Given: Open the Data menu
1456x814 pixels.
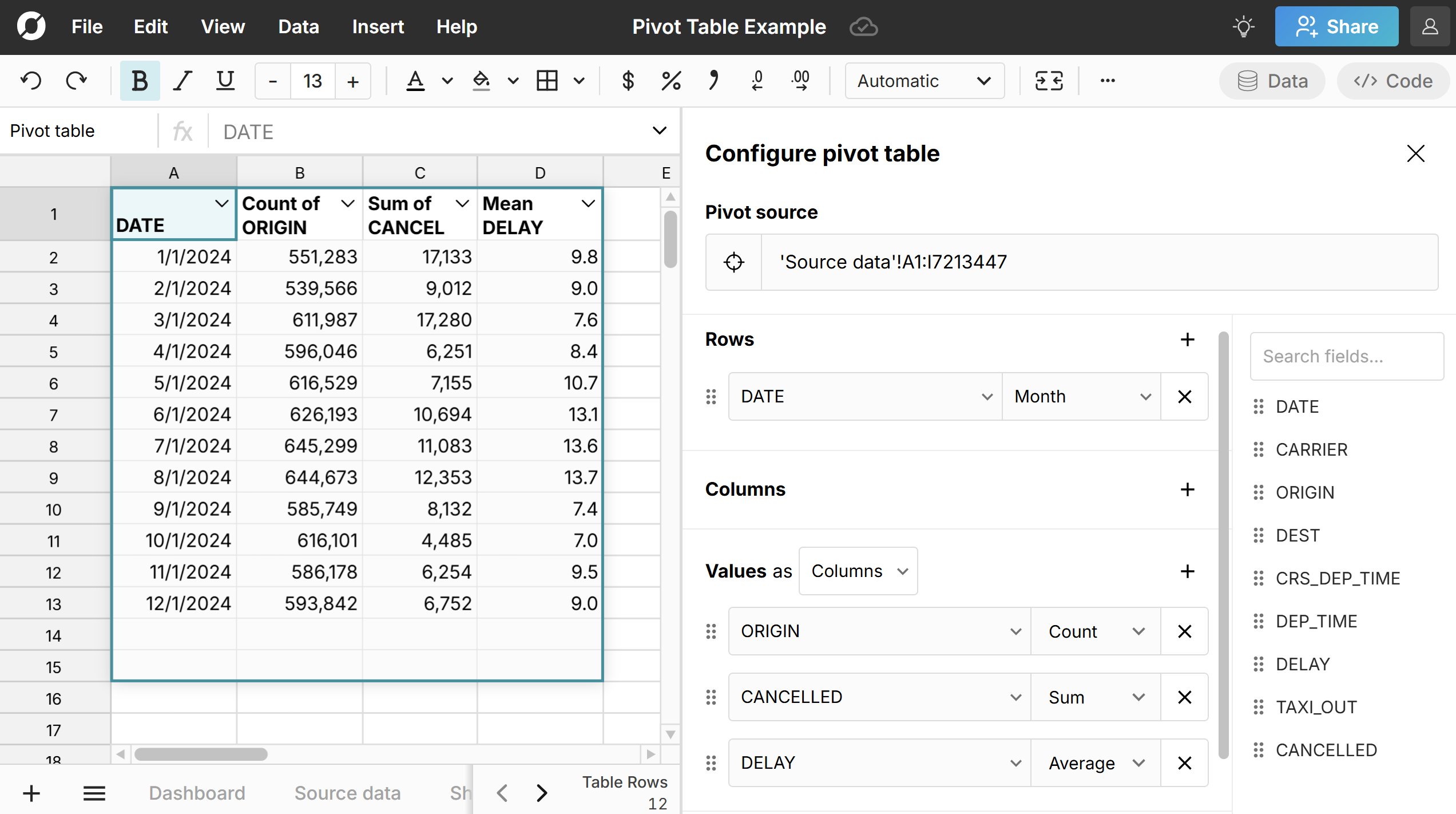Looking at the screenshot, I should point(298,26).
